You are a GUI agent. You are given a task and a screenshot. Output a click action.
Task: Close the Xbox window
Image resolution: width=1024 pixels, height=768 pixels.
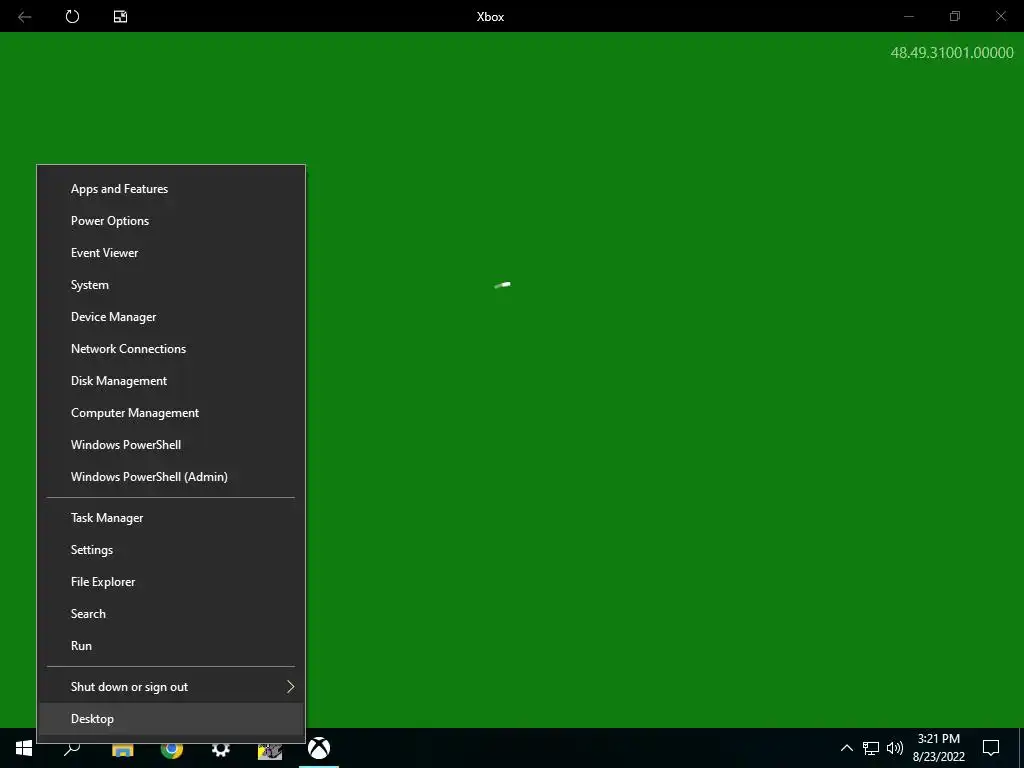[1000, 16]
